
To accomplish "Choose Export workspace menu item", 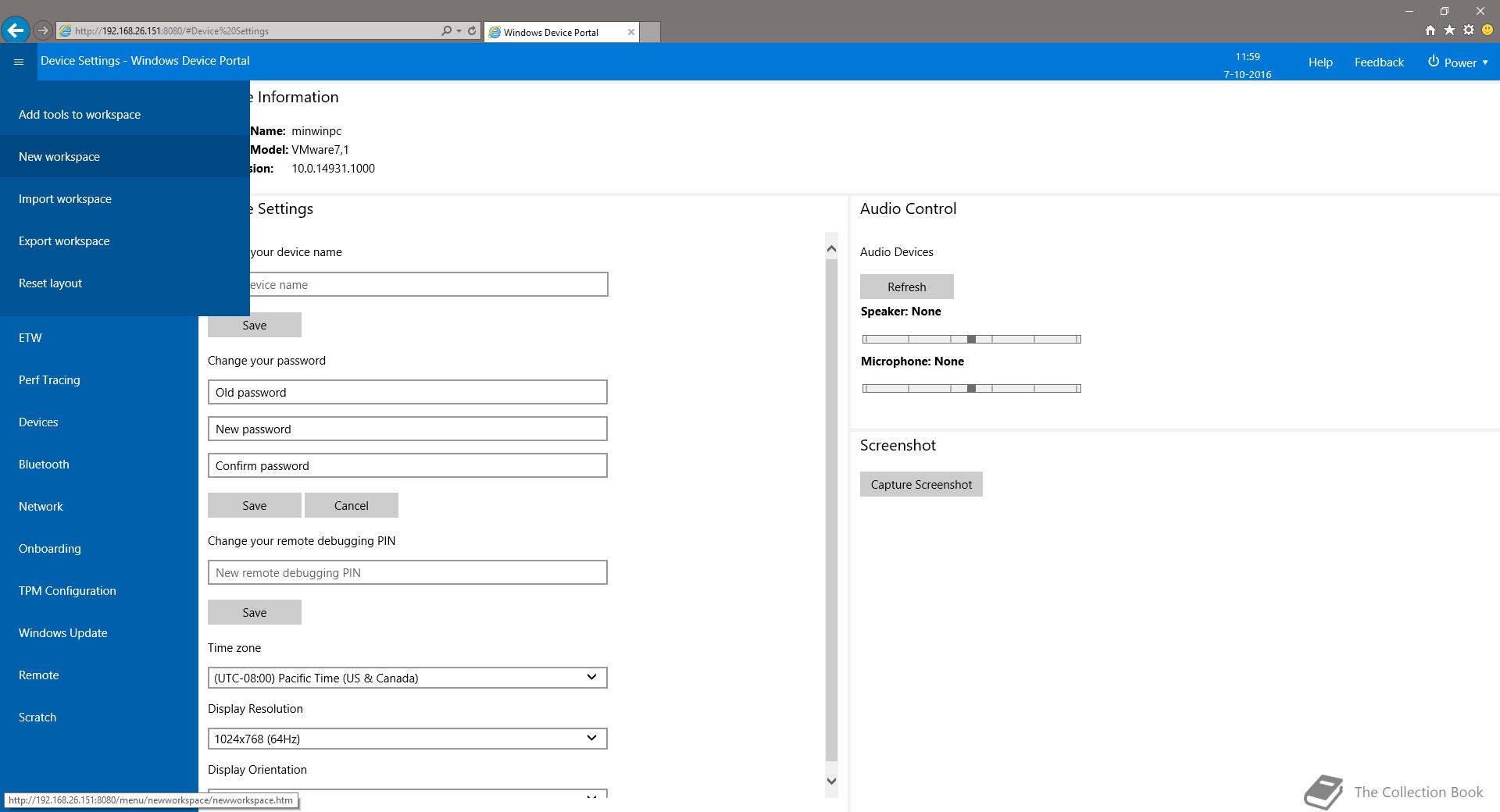I will coord(125,241).
